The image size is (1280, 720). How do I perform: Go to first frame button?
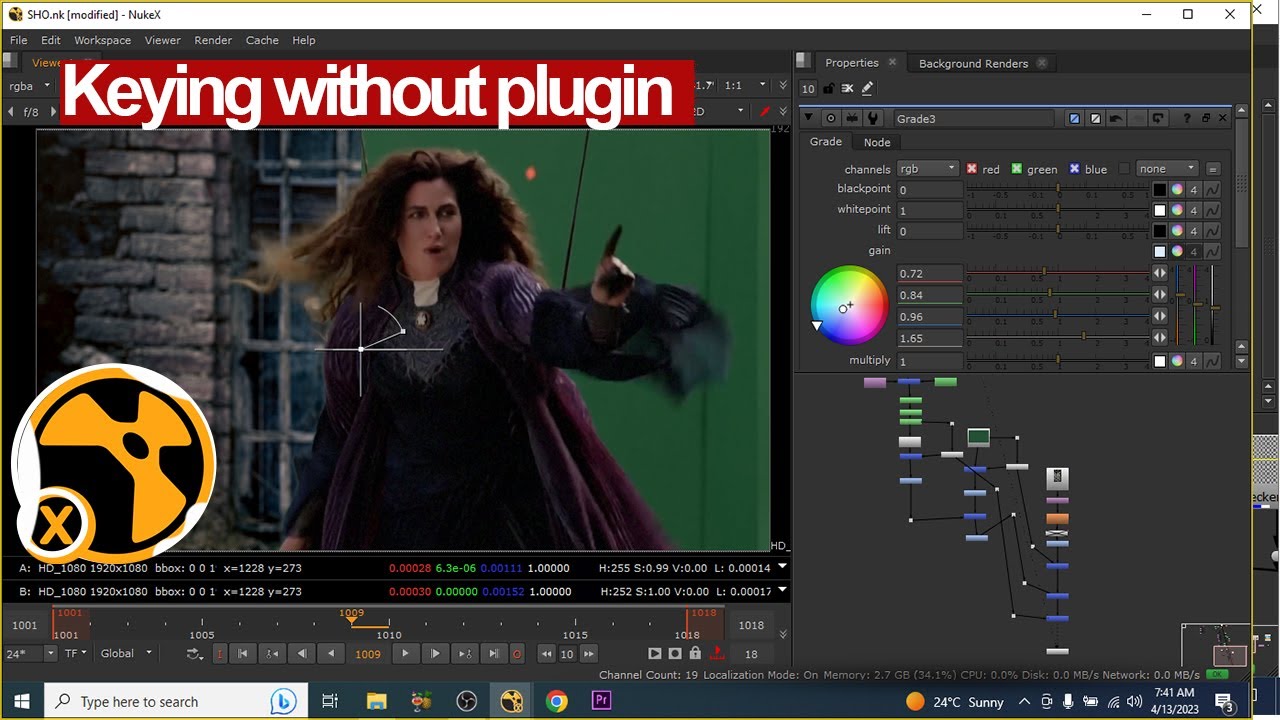tap(242, 654)
